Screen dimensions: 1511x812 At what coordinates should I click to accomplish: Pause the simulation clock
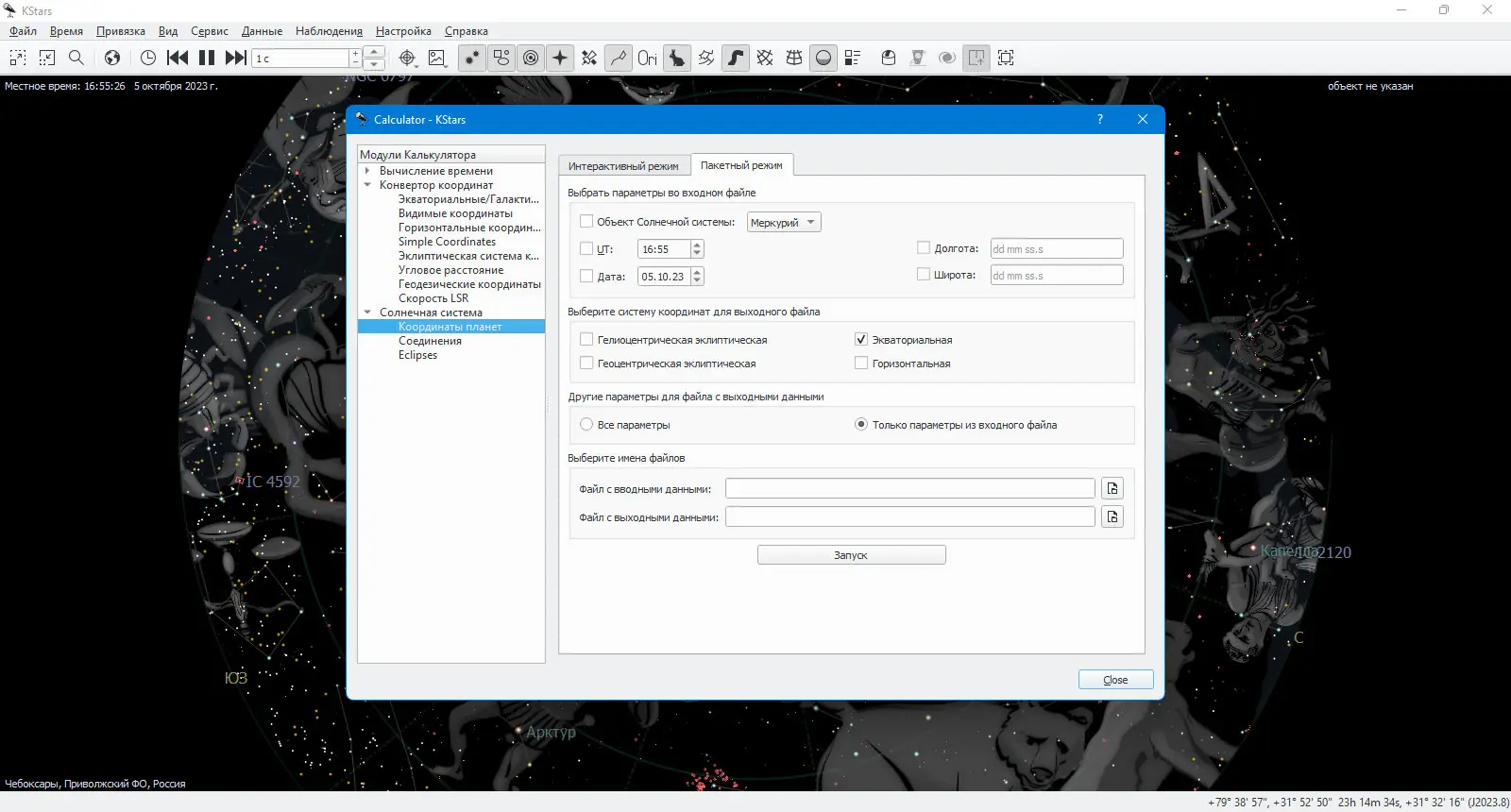[x=207, y=58]
